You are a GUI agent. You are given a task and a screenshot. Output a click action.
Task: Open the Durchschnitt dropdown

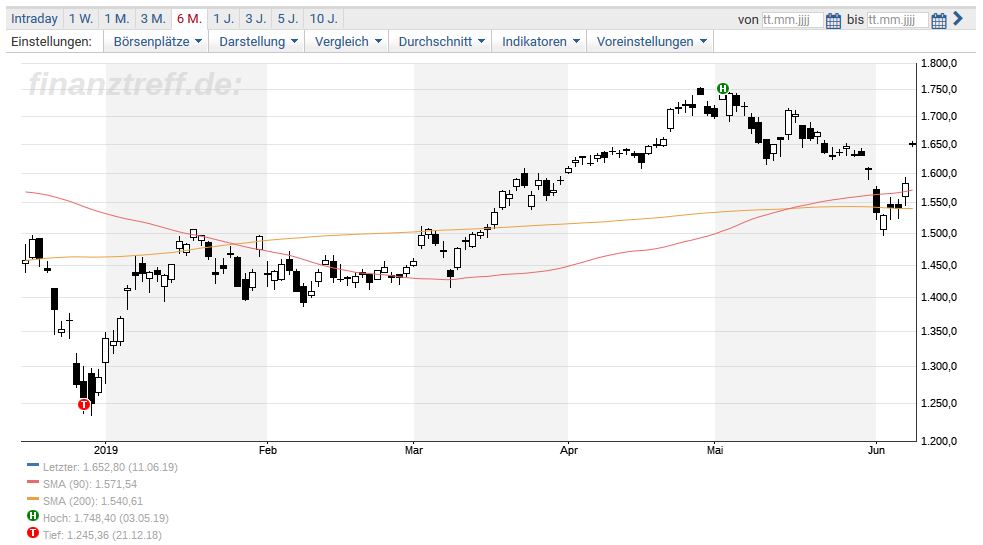click(x=441, y=41)
